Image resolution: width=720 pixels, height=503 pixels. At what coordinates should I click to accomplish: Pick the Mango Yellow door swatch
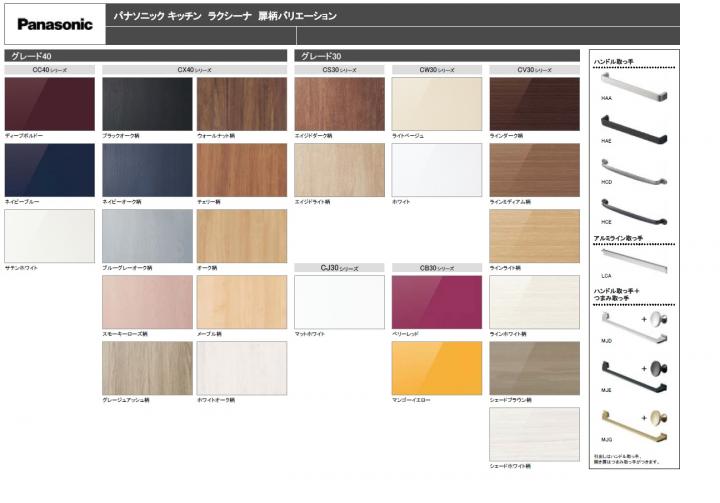coord(437,368)
